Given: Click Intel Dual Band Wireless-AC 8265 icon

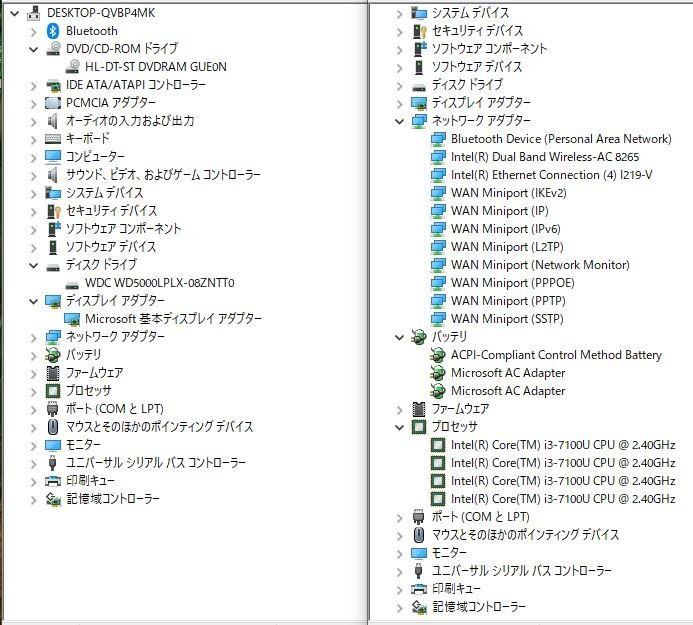Looking at the screenshot, I should (x=438, y=156).
